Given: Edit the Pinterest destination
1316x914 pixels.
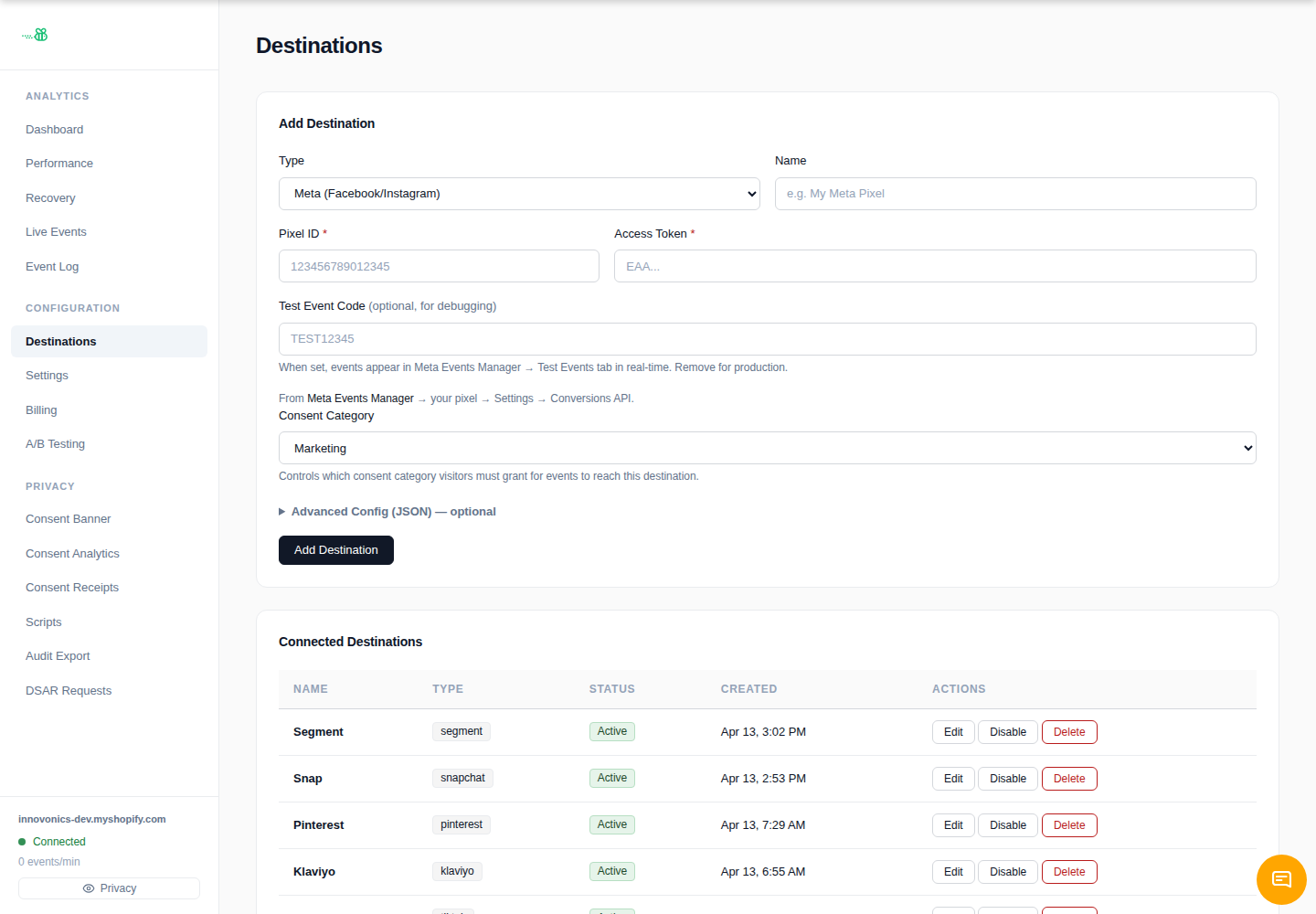Looking at the screenshot, I should 953,825.
